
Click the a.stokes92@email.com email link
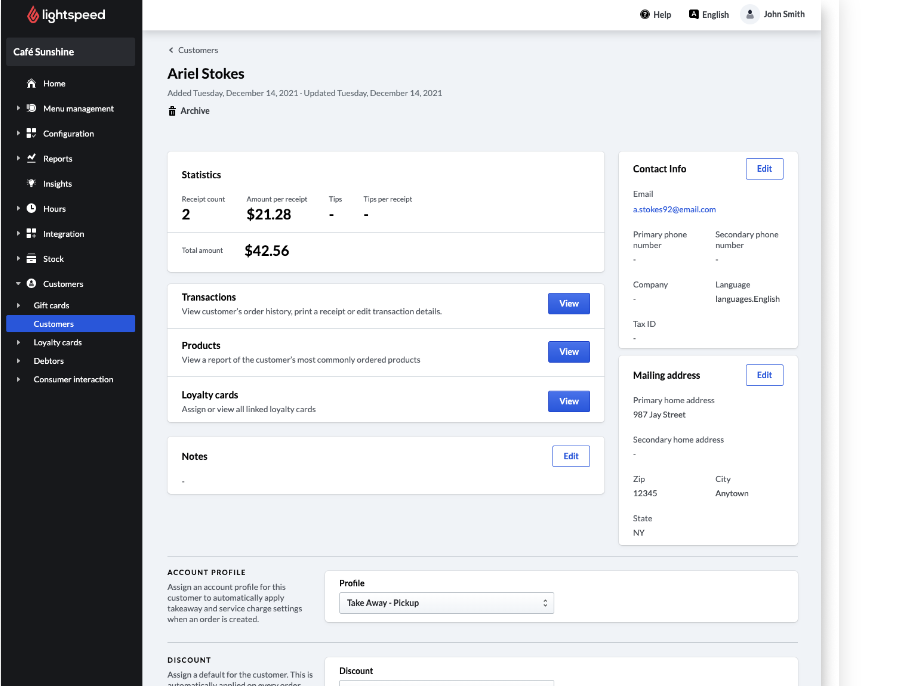674,209
